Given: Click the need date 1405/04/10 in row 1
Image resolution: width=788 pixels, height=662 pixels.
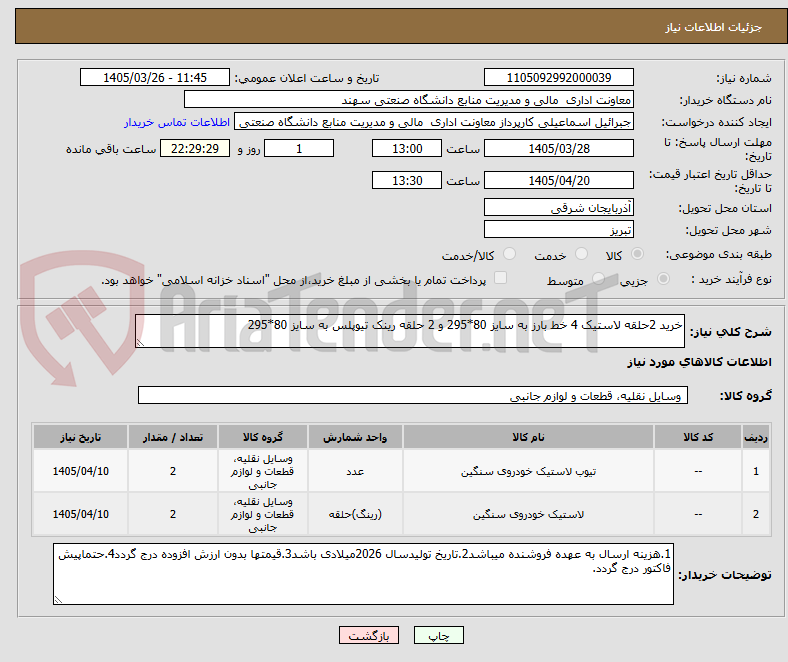Looking at the screenshot, I should tap(80, 471).
